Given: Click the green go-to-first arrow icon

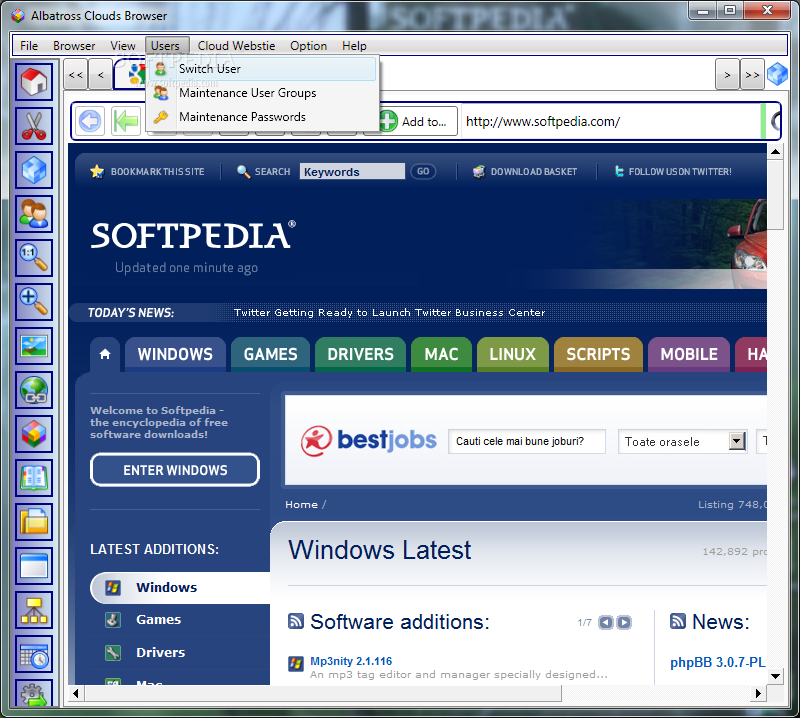Looking at the screenshot, I should coord(126,121).
